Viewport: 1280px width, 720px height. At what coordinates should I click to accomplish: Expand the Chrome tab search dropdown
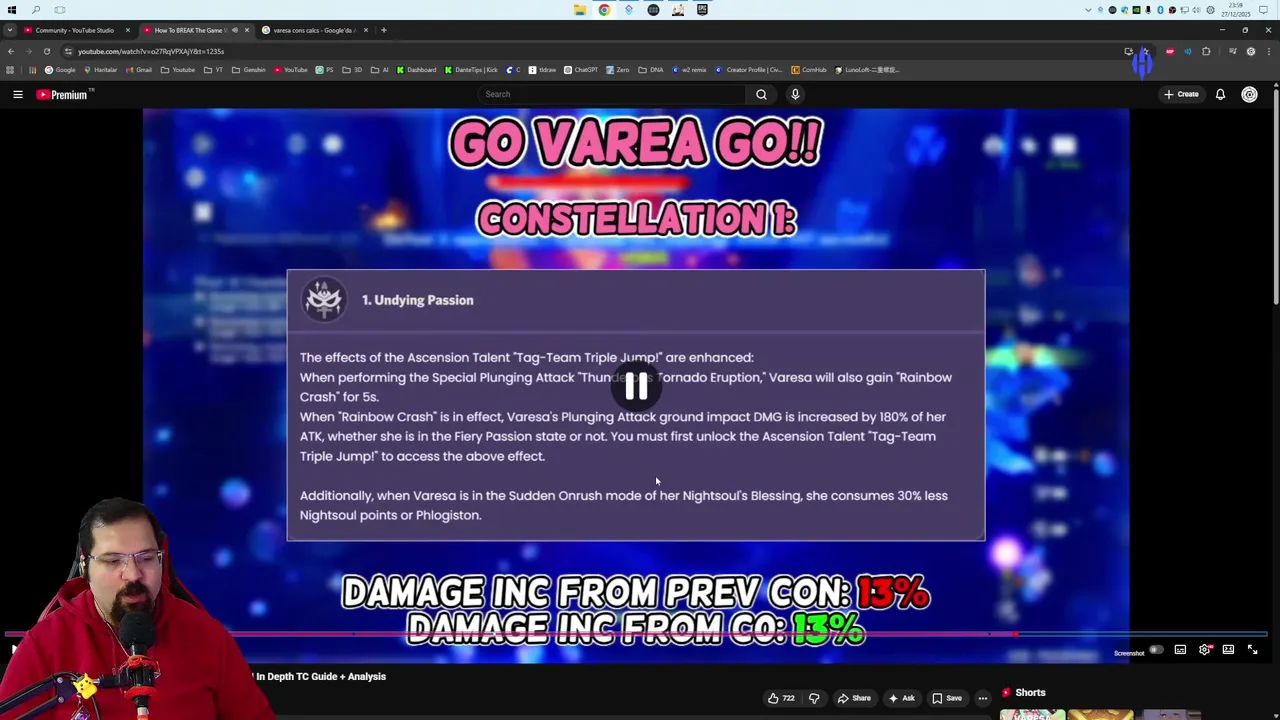tap(10, 30)
